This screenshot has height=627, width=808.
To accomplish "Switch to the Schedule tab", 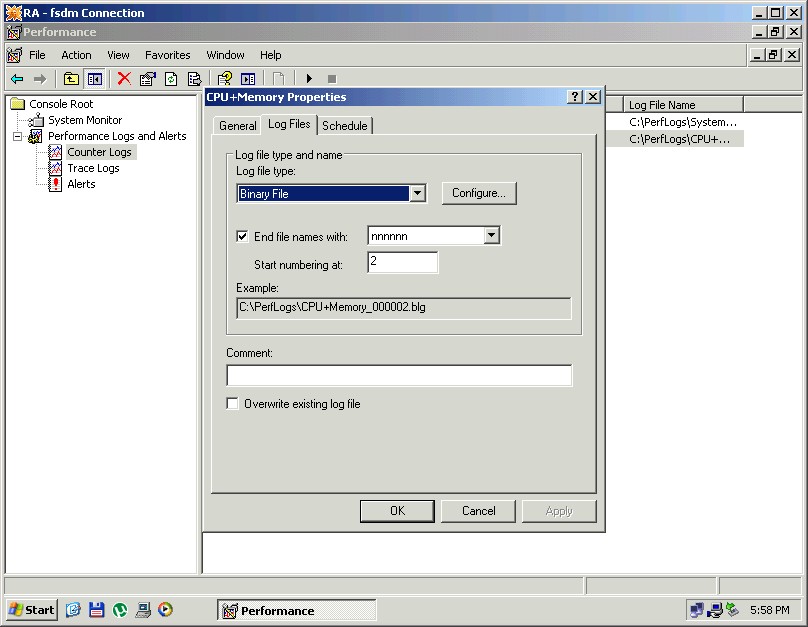I will point(345,126).
